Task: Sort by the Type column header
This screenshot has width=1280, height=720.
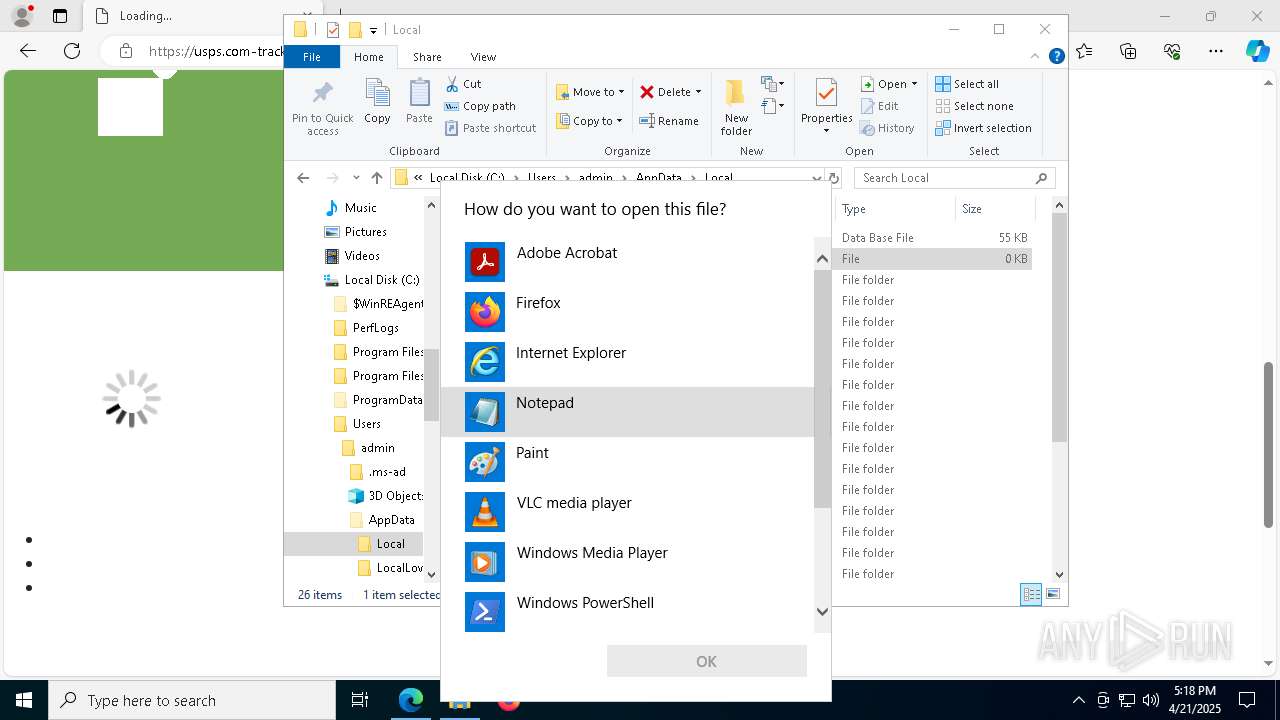Action: tap(894, 209)
